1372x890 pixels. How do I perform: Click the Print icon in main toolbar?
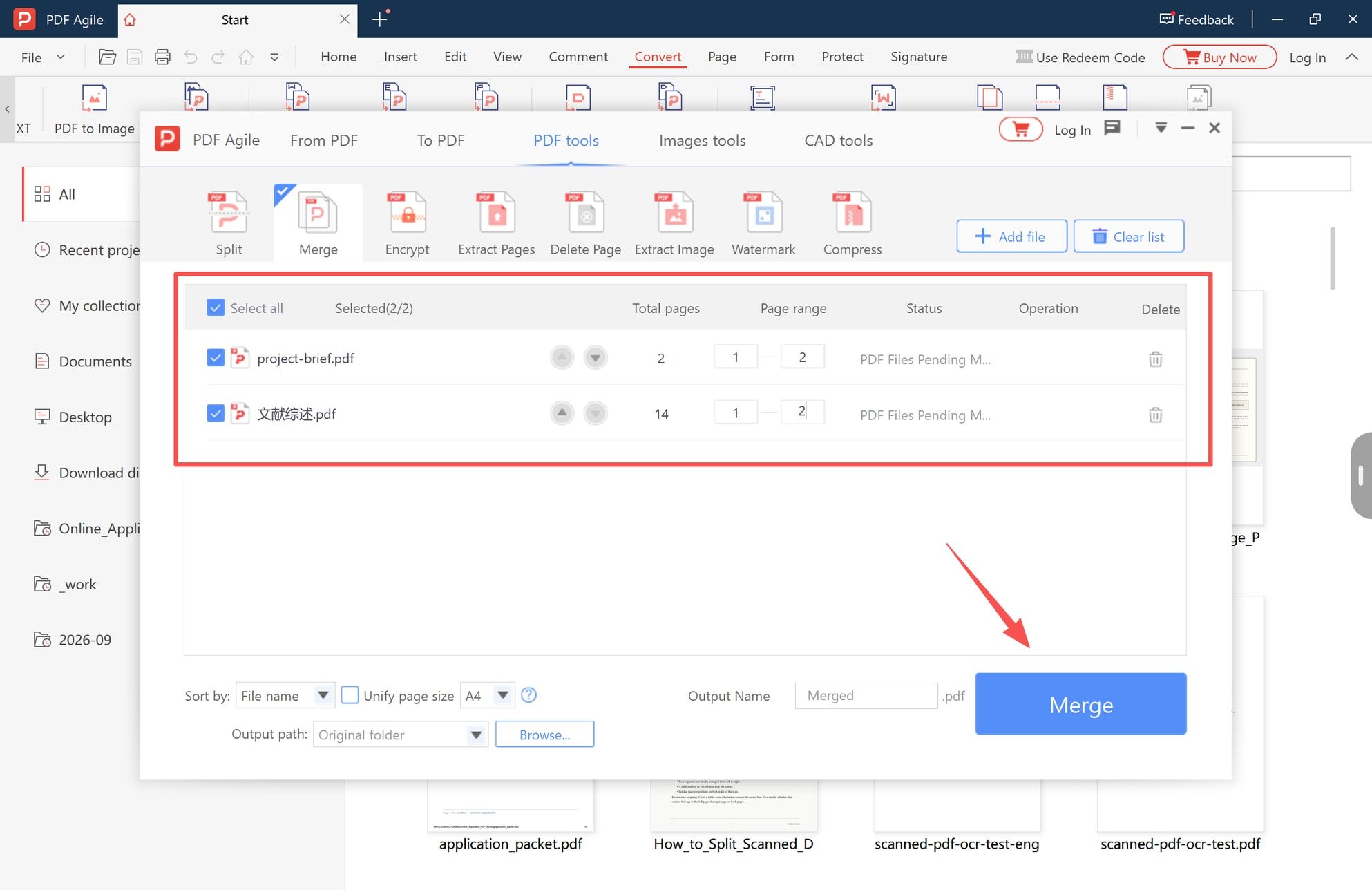tap(162, 57)
